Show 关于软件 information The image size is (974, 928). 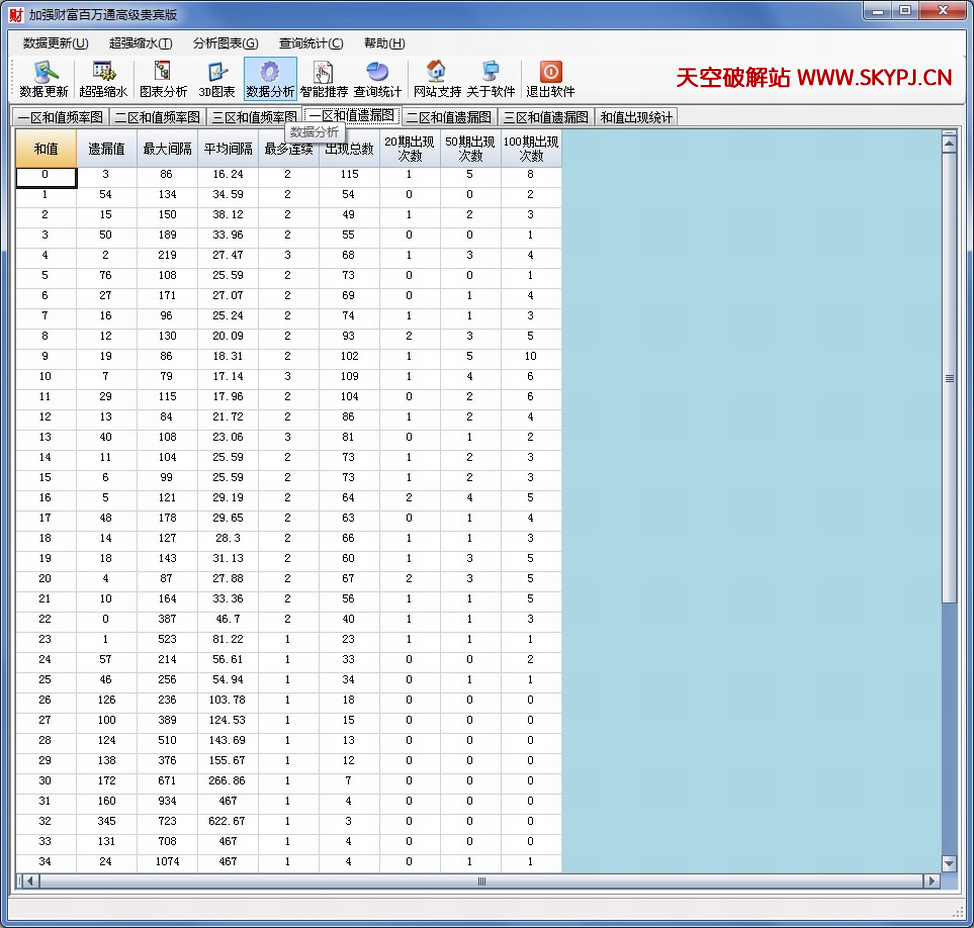491,79
